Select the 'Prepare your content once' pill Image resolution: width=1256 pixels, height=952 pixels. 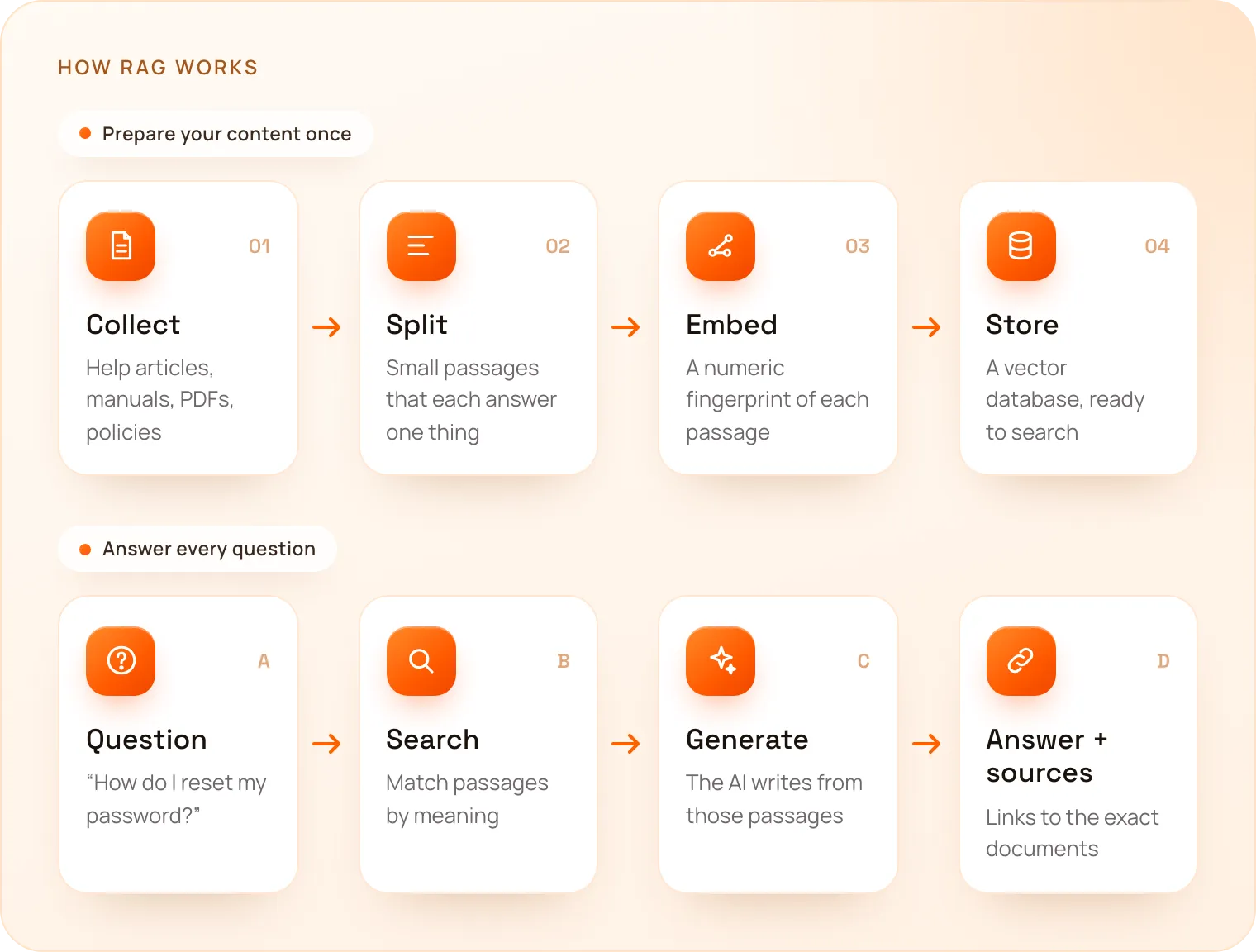click(216, 134)
